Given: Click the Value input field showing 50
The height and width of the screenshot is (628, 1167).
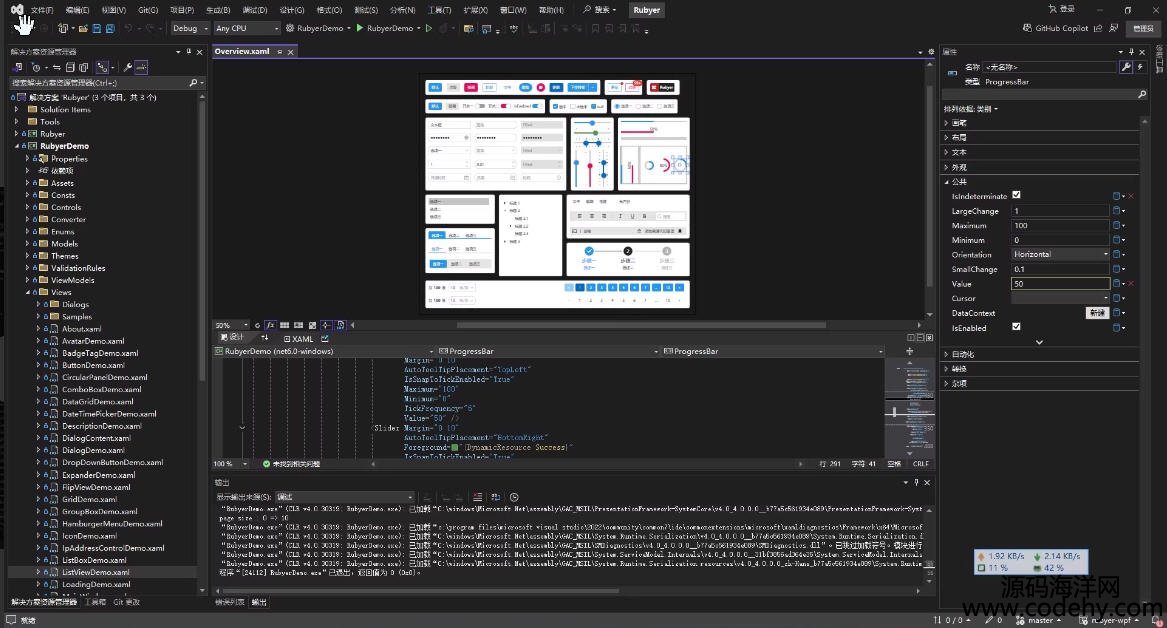Looking at the screenshot, I should point(1060,283).
